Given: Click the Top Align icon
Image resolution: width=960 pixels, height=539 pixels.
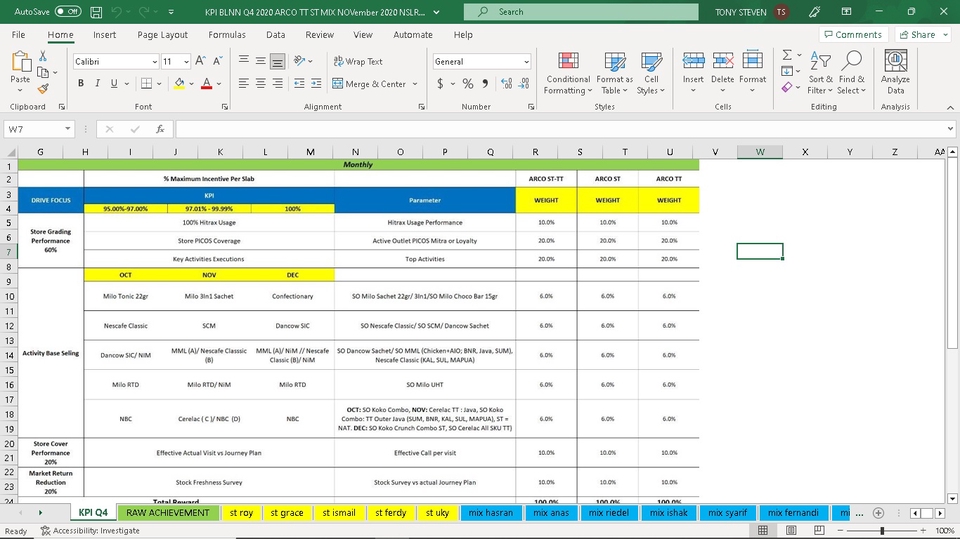Looking at the screenshot, I should pyautogui.click(x=244, y=61).
